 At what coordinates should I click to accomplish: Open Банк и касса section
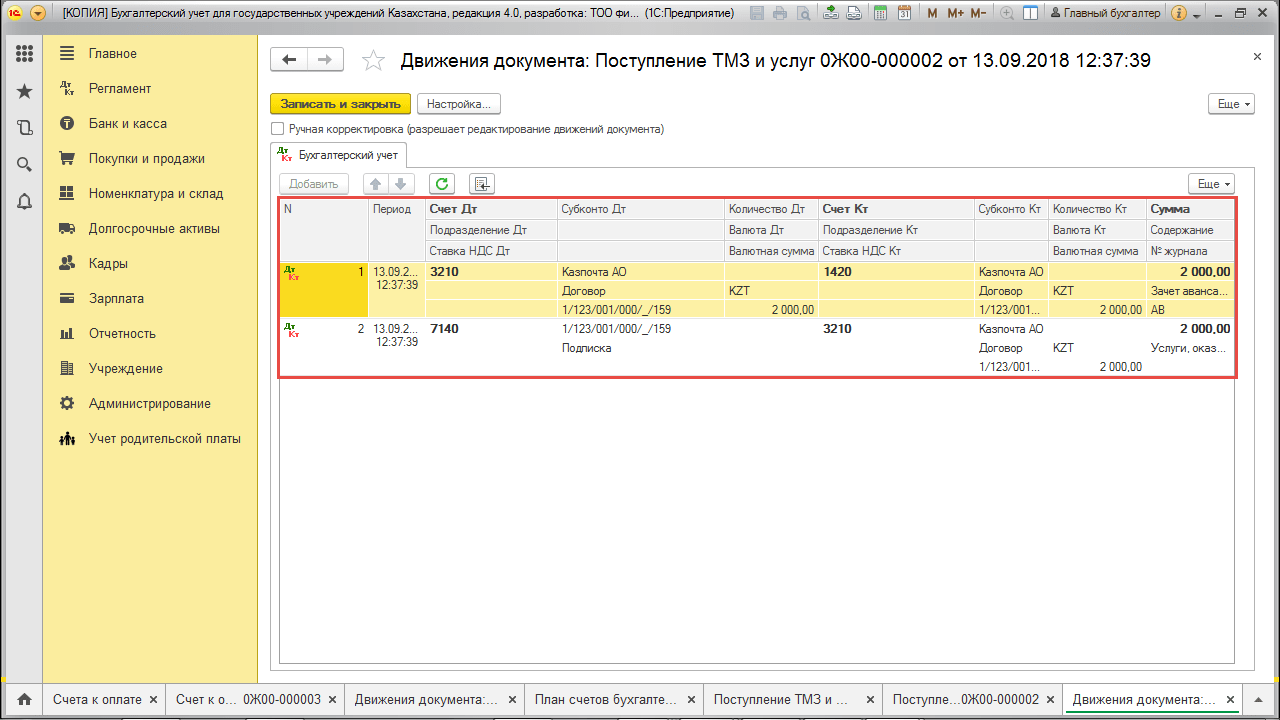coord(127,124)
